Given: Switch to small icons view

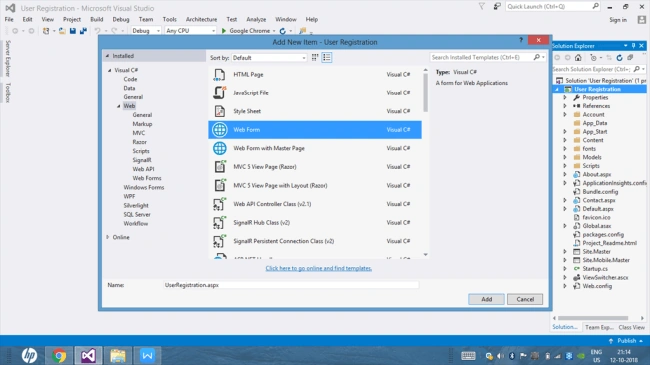Looking at the screenshot, I should [315, 58].
